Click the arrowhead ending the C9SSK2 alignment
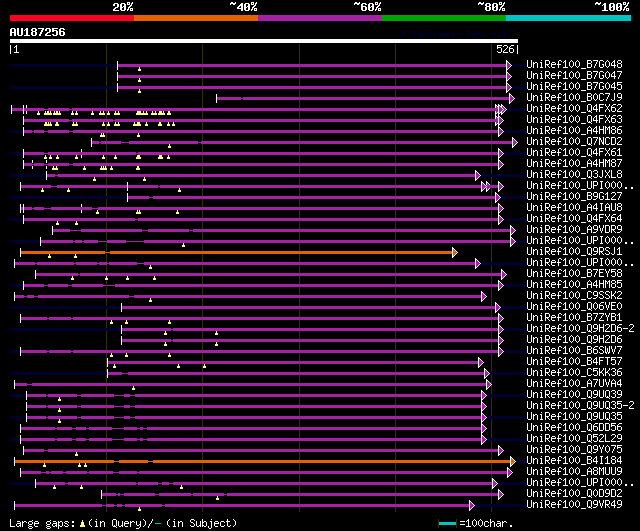Viewport: 640px width, 531px height. pos(484,297)
